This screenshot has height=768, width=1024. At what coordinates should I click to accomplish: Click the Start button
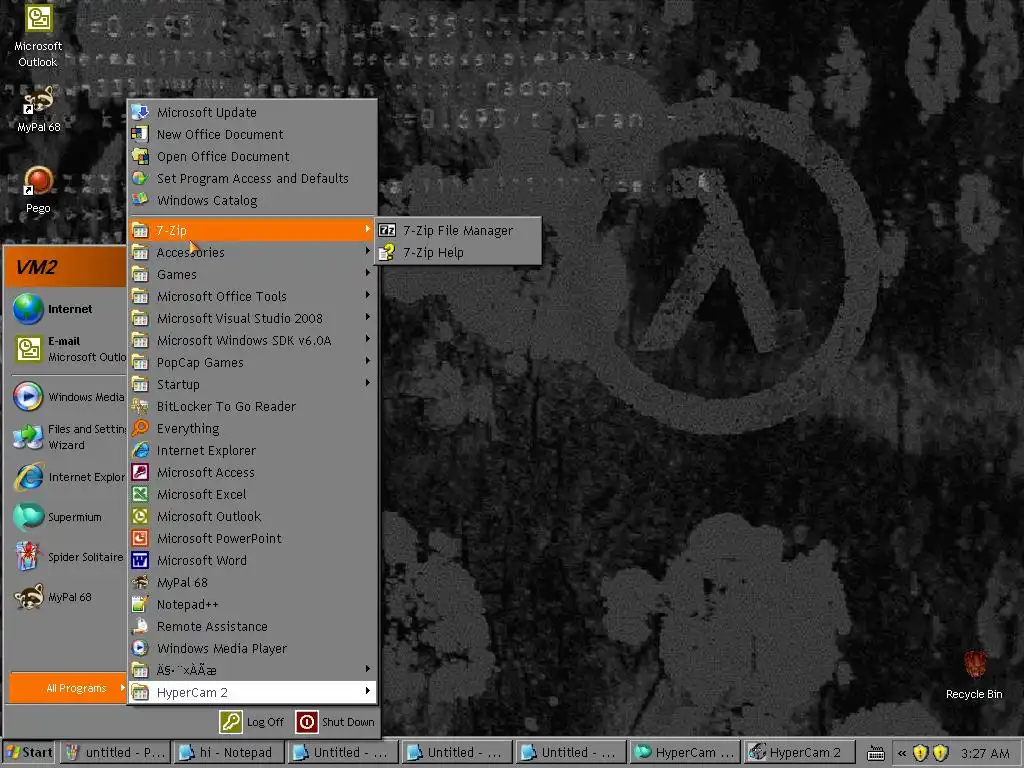(29, 752)
